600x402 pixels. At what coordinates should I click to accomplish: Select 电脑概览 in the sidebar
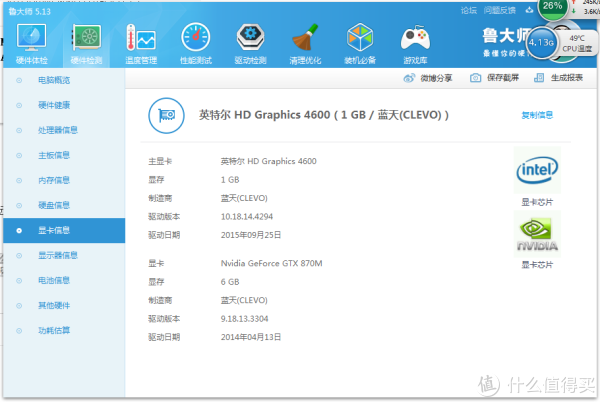point(53,78)
